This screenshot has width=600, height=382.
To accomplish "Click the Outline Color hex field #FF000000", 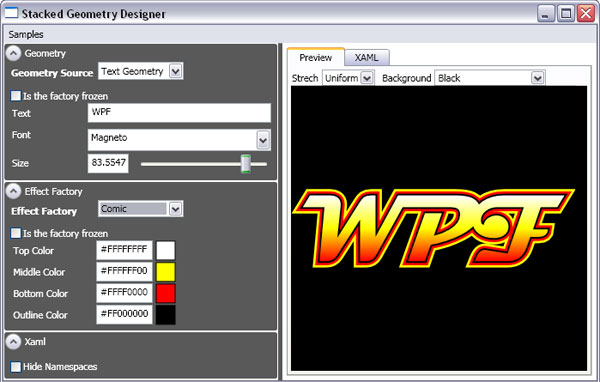I will [124, 314].
